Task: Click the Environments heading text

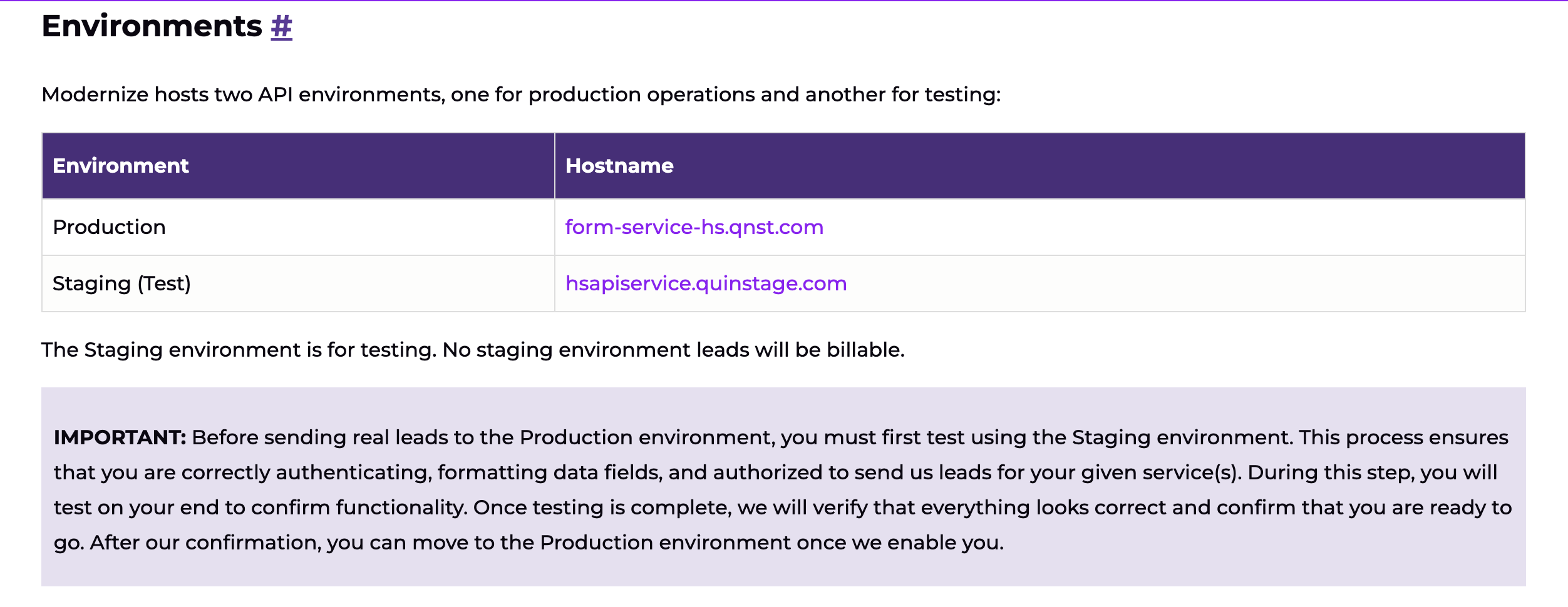Action: tap(152, 27)
